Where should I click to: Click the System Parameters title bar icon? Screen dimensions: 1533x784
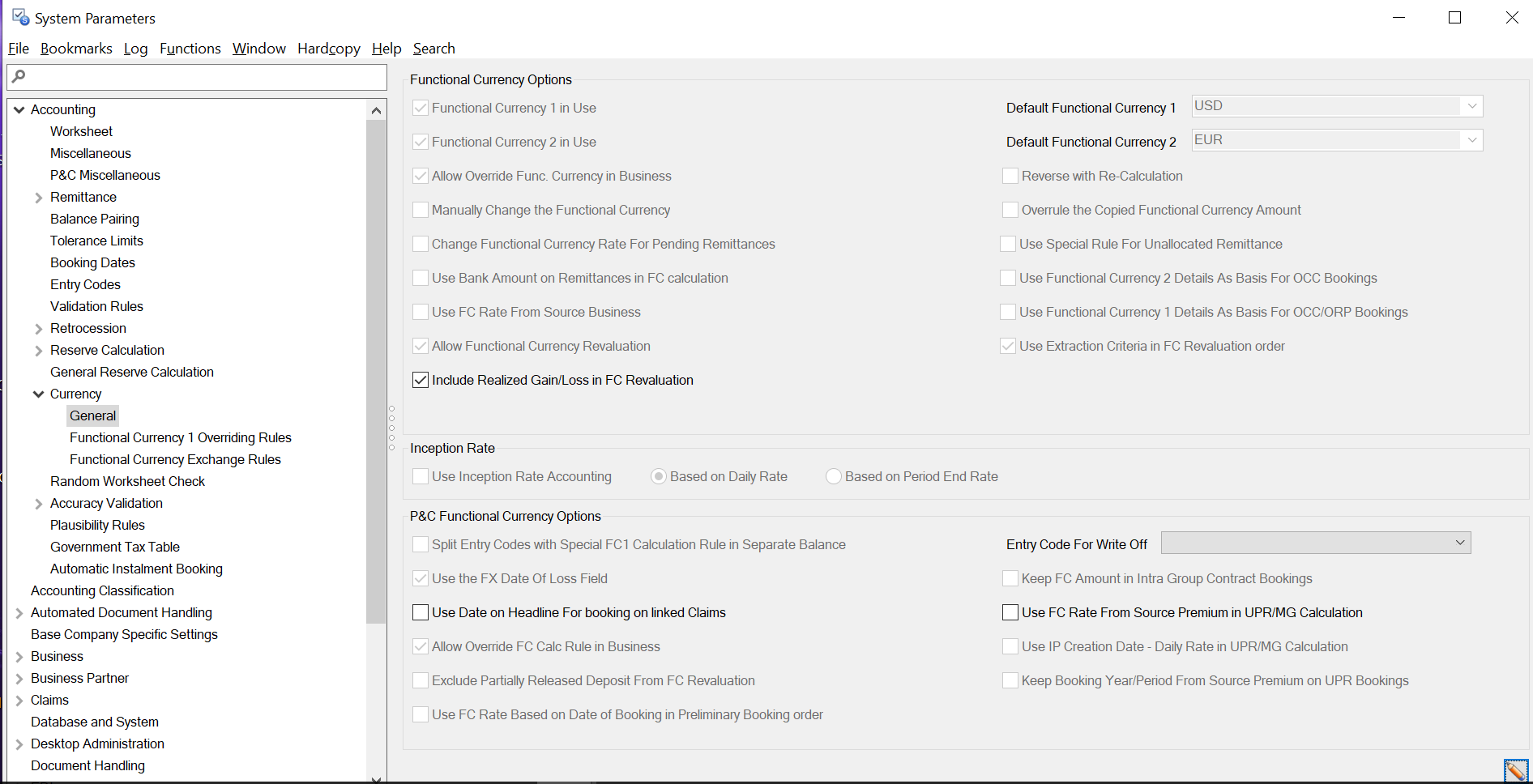[x=20, y=17]
